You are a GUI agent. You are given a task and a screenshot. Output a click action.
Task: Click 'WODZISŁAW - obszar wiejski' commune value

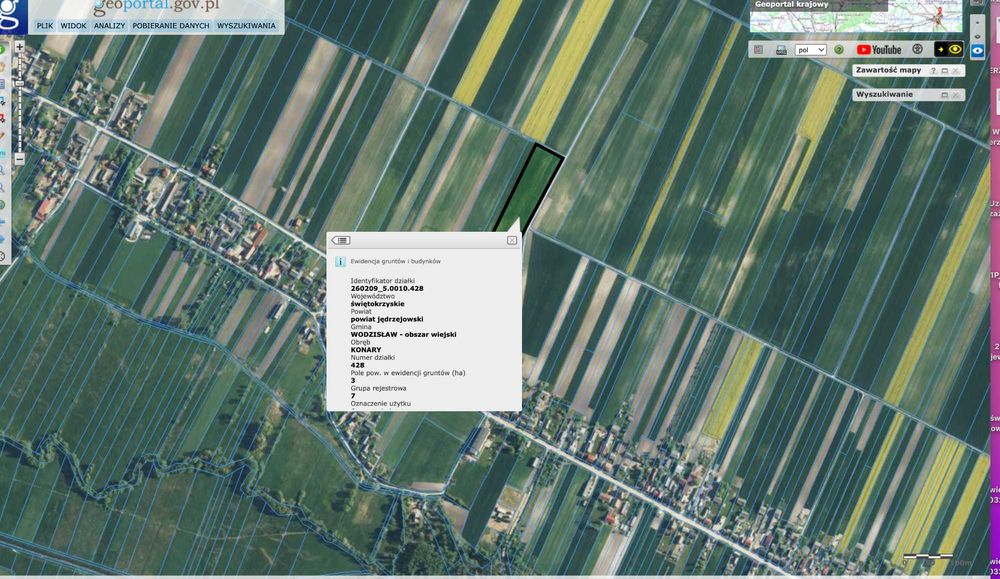pos(404,334)
